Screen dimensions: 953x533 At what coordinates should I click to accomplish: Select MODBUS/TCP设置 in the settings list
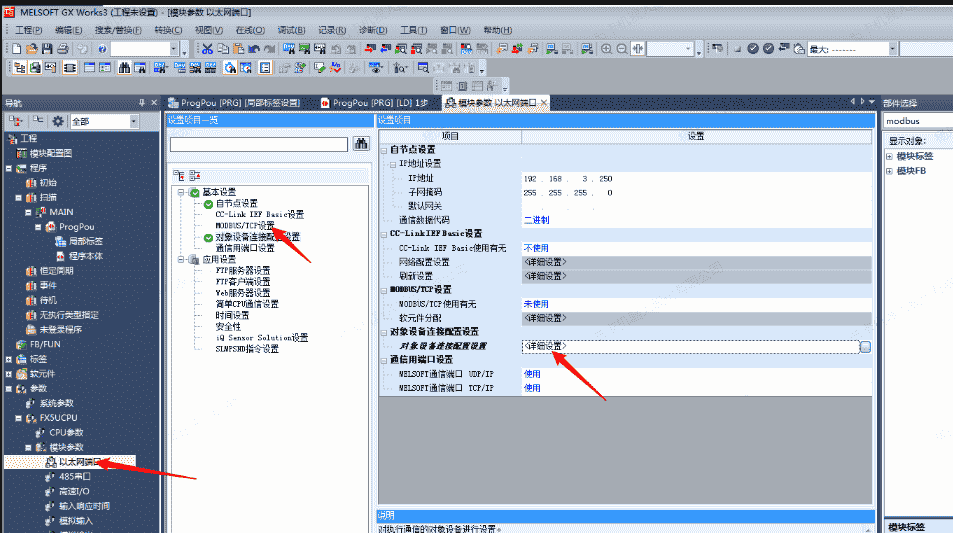pyautogui.click(x=244, y=226)
